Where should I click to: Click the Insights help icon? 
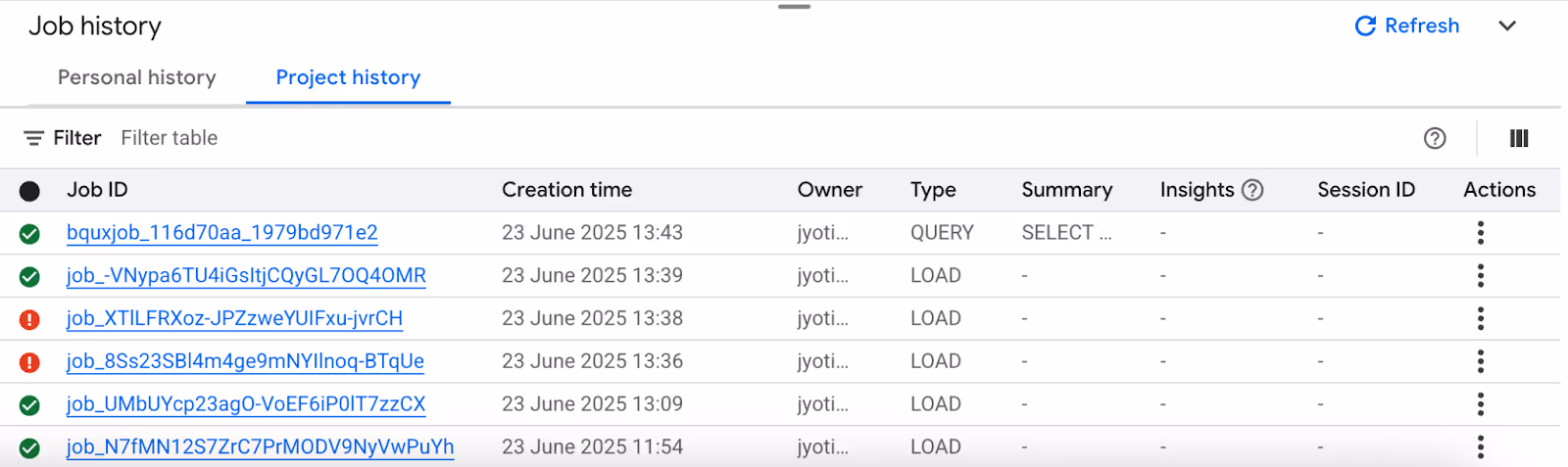coord(1252,190)
